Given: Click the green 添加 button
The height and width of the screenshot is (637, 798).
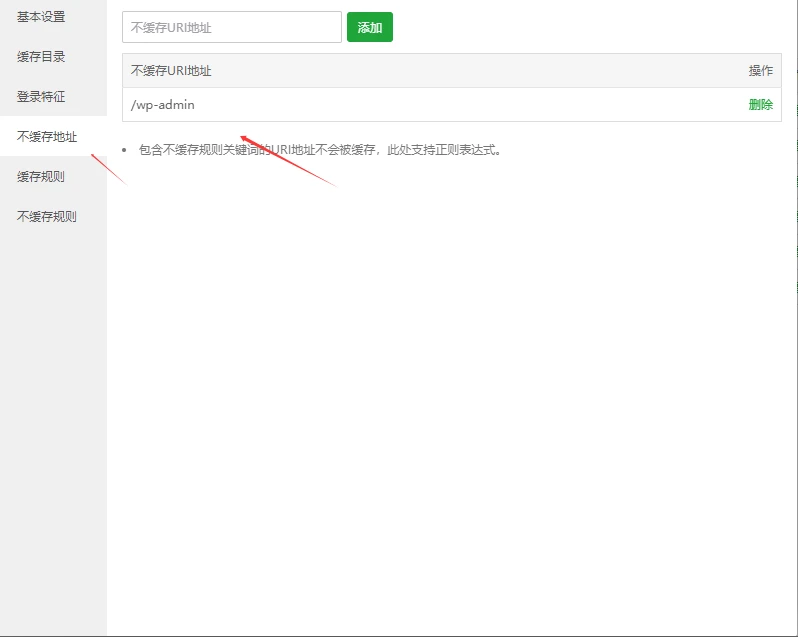Looking at the screenshot, I should 370,27.
